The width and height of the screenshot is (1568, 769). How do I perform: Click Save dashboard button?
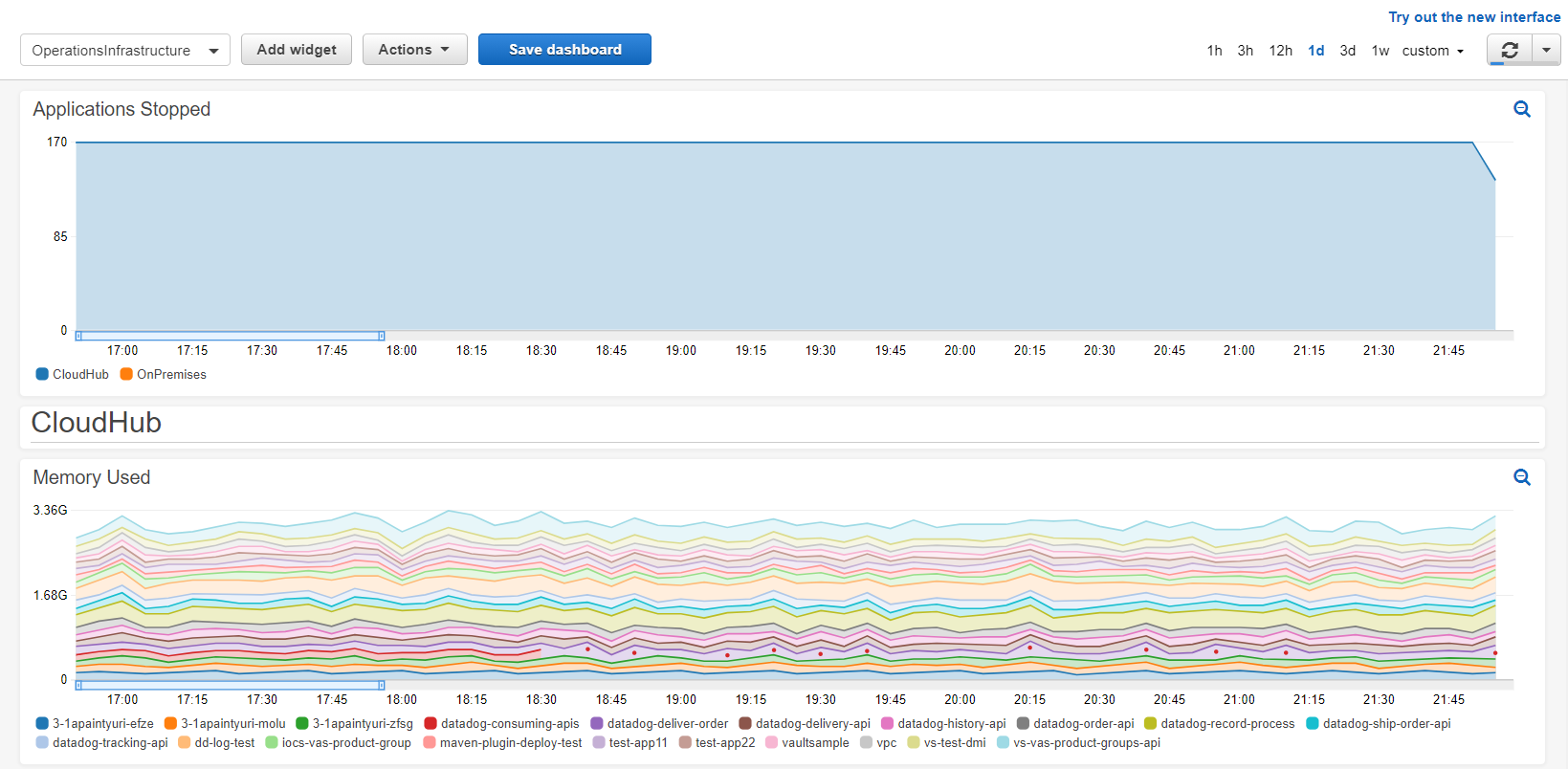pyautogui.click(x=564, y=50)
